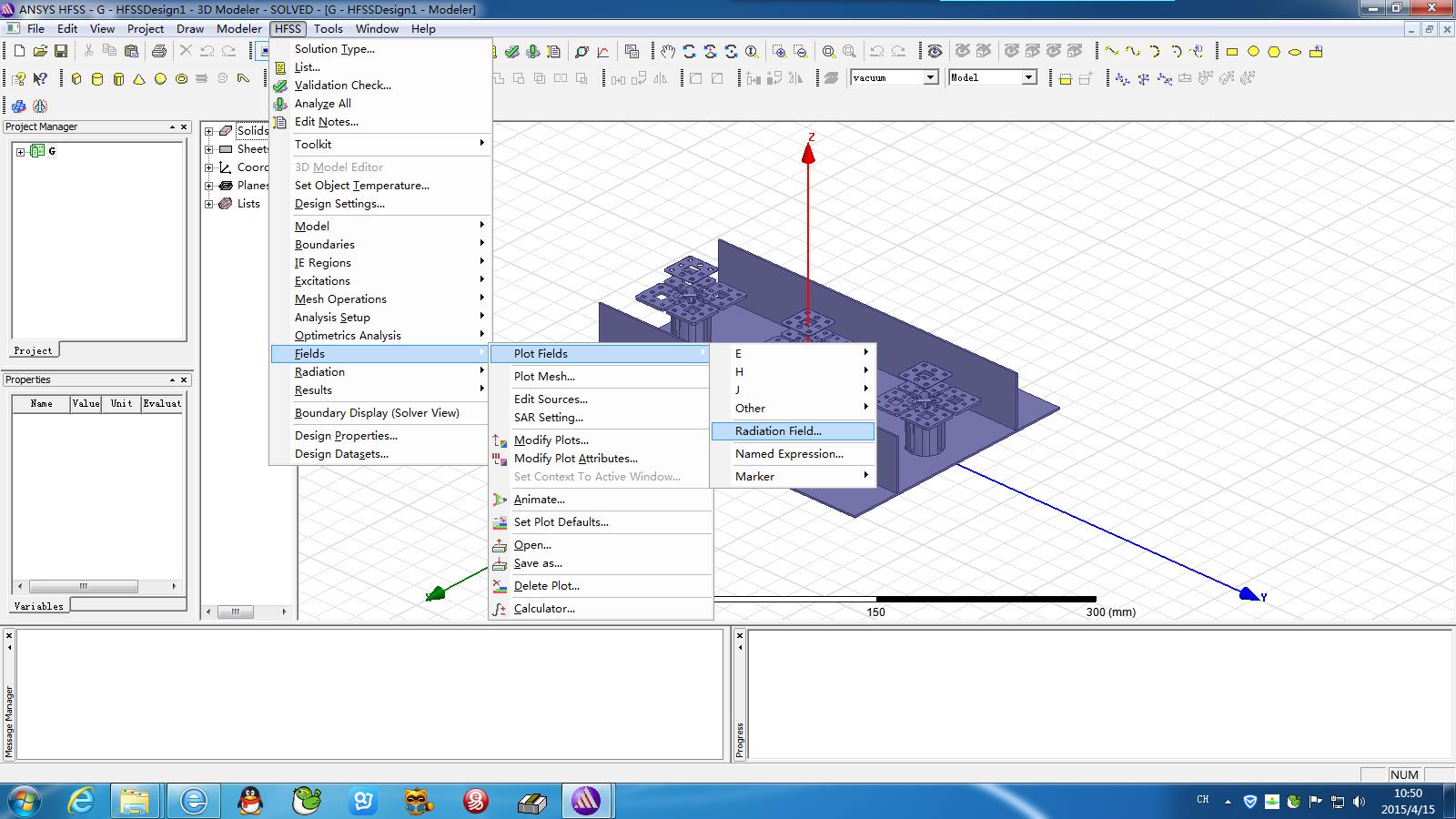Viewport: 1456px width, 819px height.
Task: Open Internet Explorer from taskbar
Action: pos(80,801)
